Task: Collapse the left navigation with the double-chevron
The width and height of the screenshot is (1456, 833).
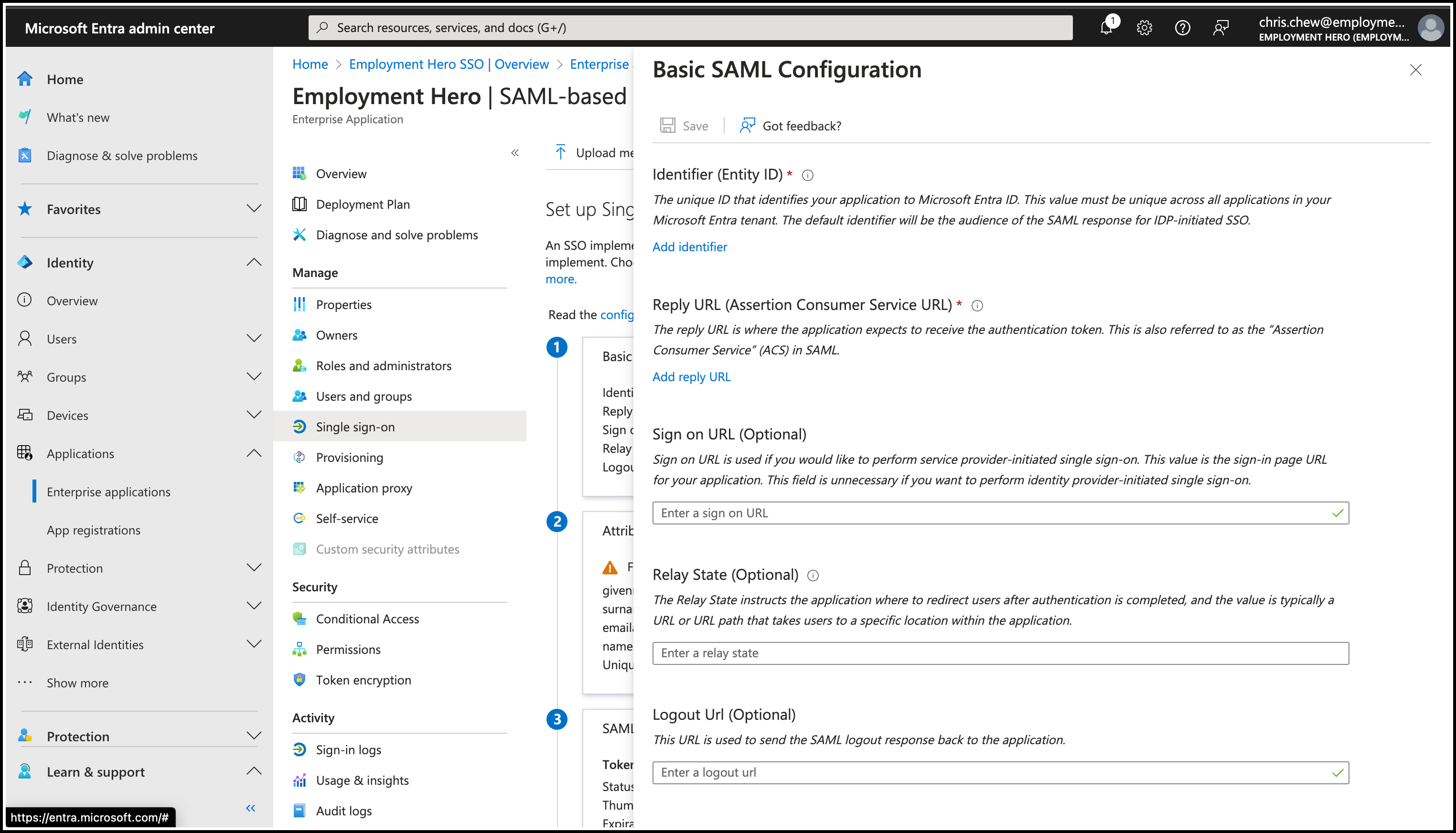Action: pos(250,808)
